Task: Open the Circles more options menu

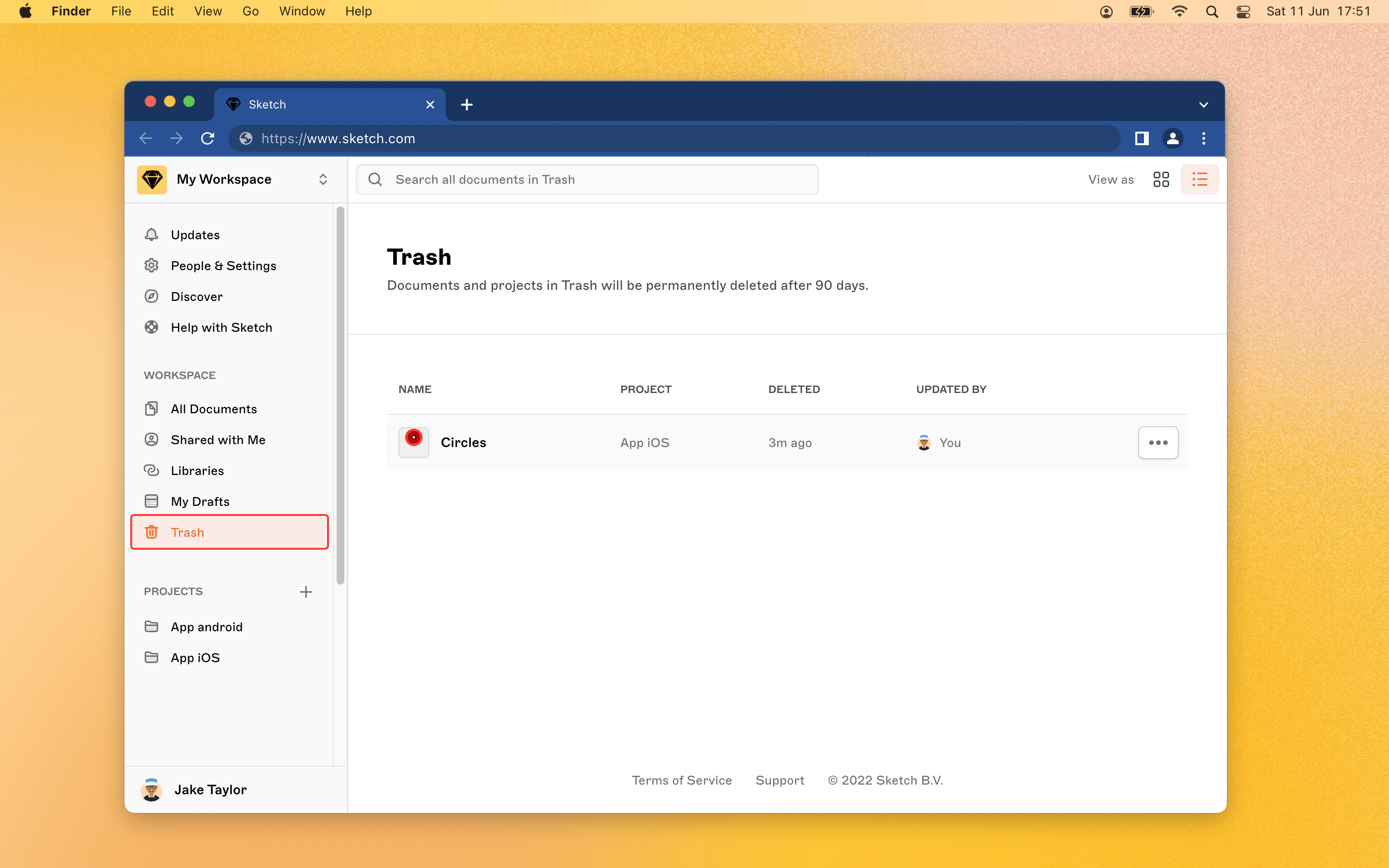Action: pos(1157,443)
